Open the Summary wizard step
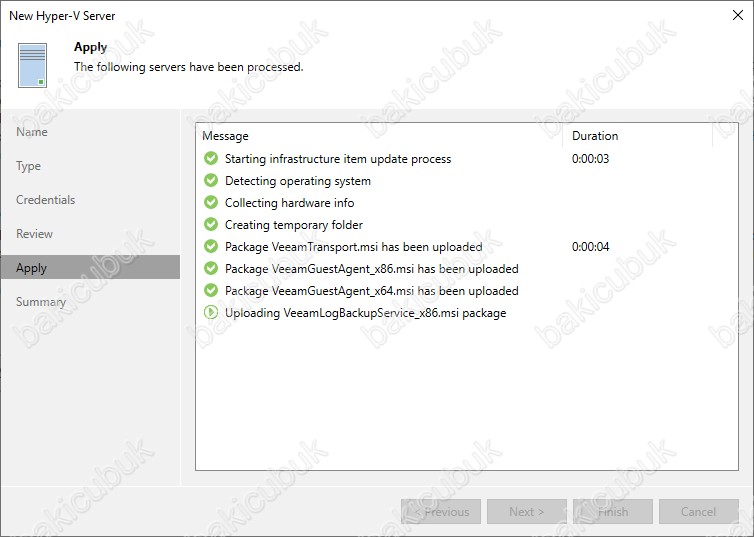Image resolution: width=754 pixels, height=537 pixels. coord(41,302)
